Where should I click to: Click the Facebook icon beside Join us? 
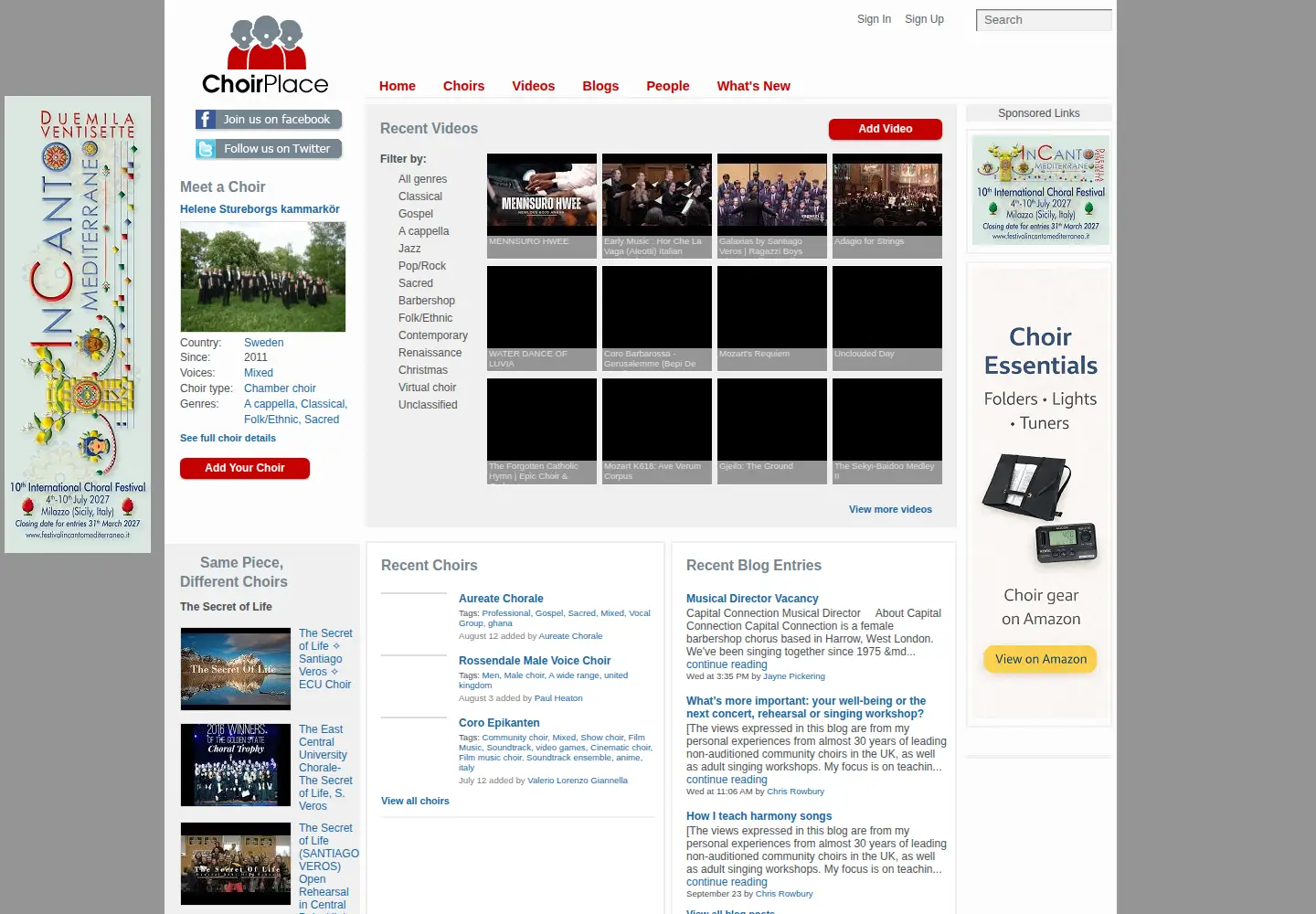(206, 120)
